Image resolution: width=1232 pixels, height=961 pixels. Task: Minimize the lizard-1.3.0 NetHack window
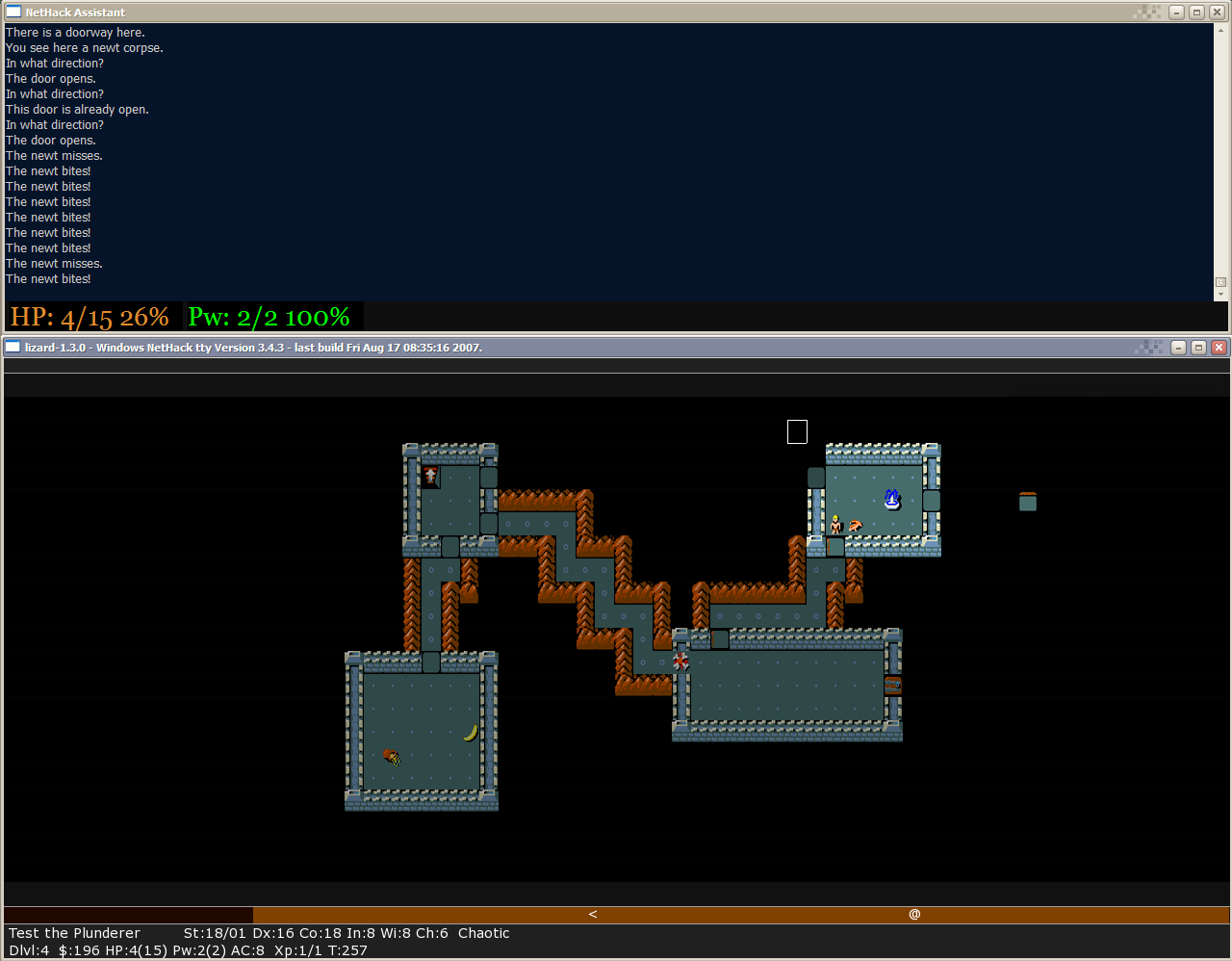[x=1178, y=347]
